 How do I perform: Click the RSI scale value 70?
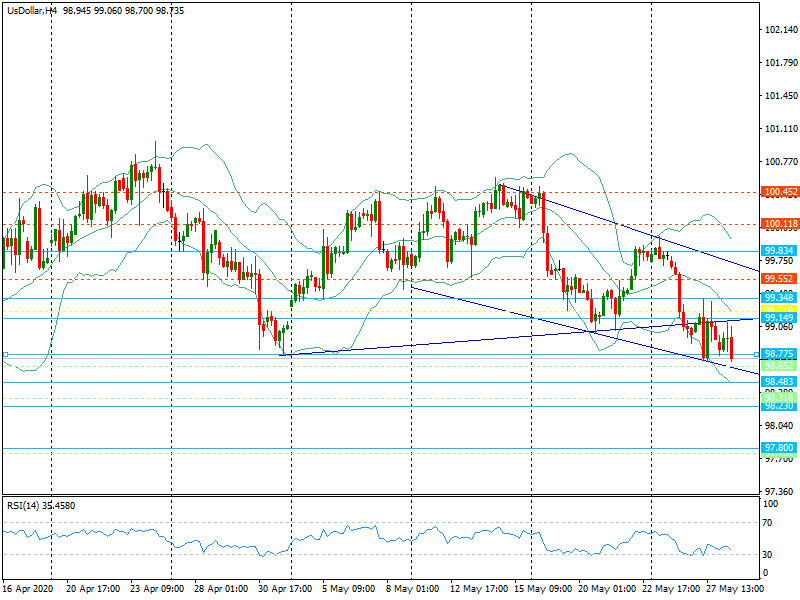767,522
